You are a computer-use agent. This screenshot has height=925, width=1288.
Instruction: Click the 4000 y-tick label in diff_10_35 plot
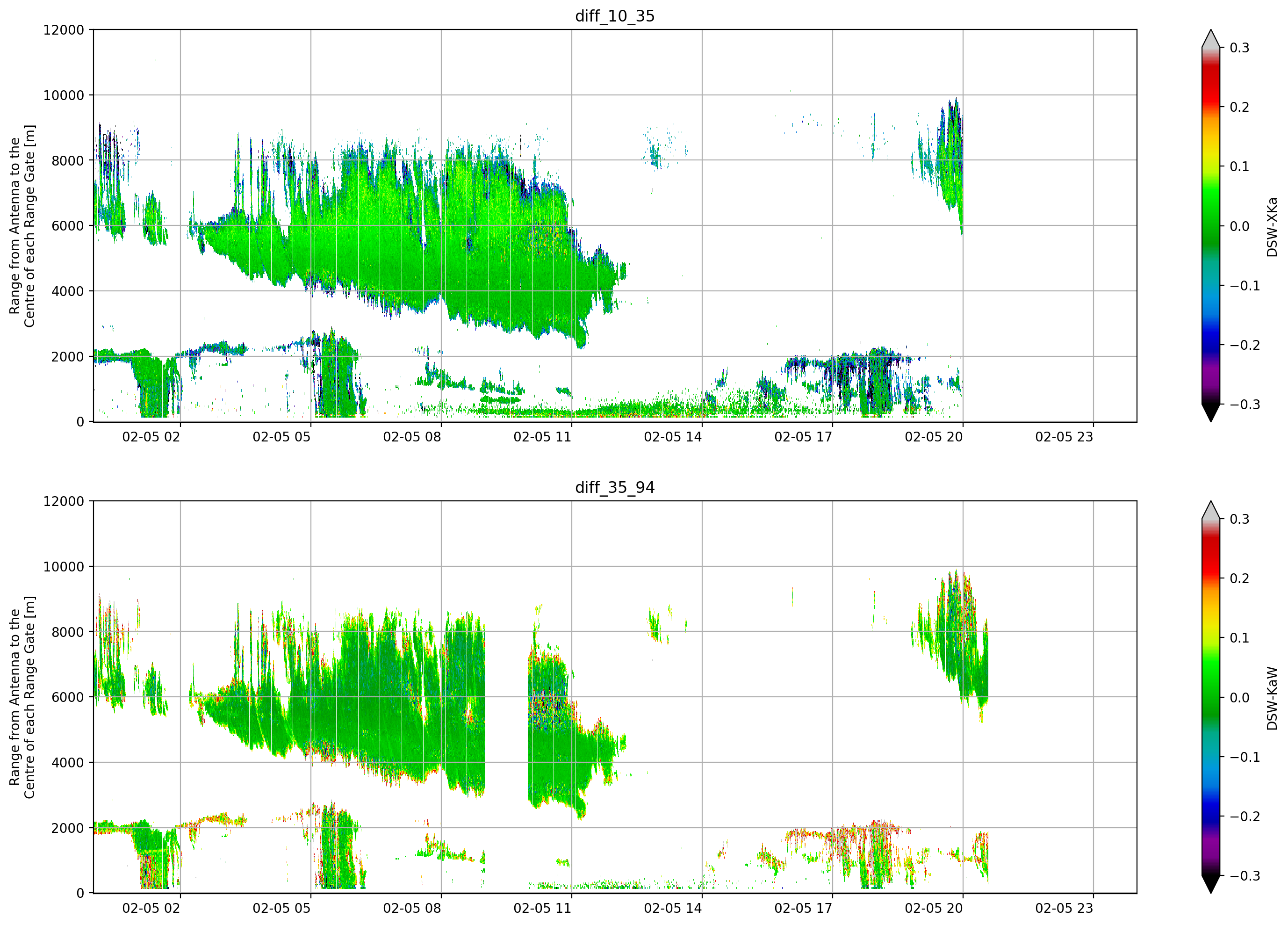(68, 291)
